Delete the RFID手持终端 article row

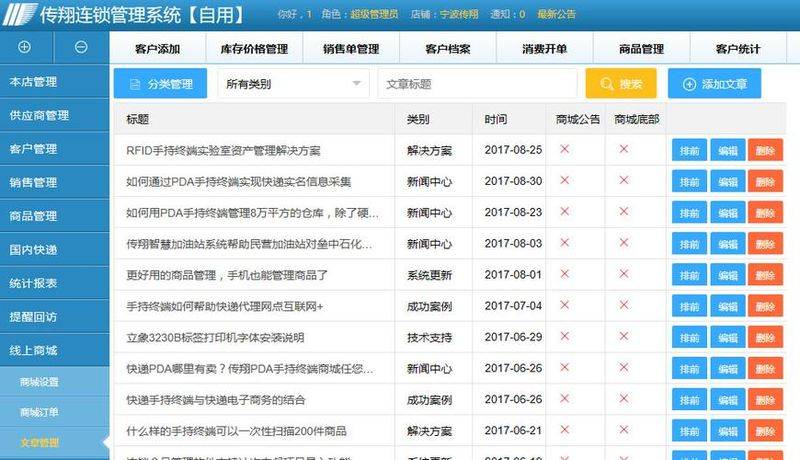(765, 151)
